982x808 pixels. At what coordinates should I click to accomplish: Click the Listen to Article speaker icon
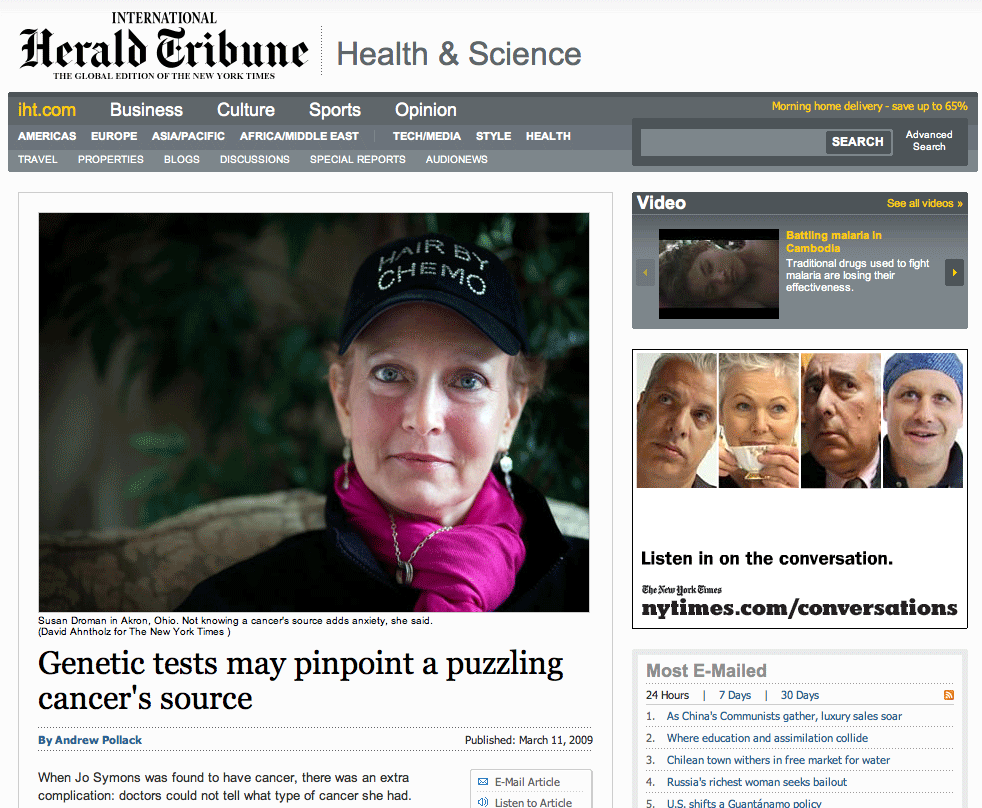[x=483, y=802]
